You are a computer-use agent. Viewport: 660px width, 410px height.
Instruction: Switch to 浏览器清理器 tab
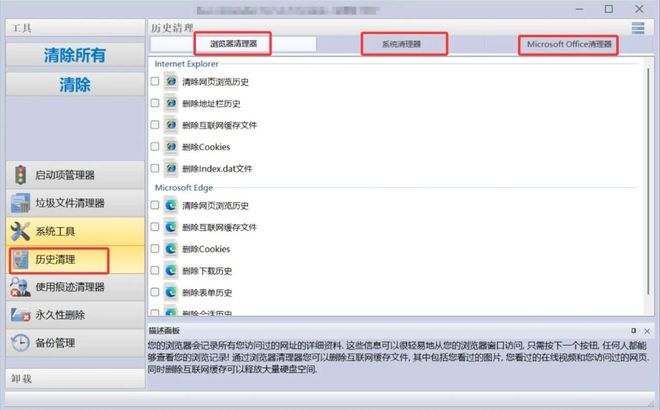[x=233, y=44]
